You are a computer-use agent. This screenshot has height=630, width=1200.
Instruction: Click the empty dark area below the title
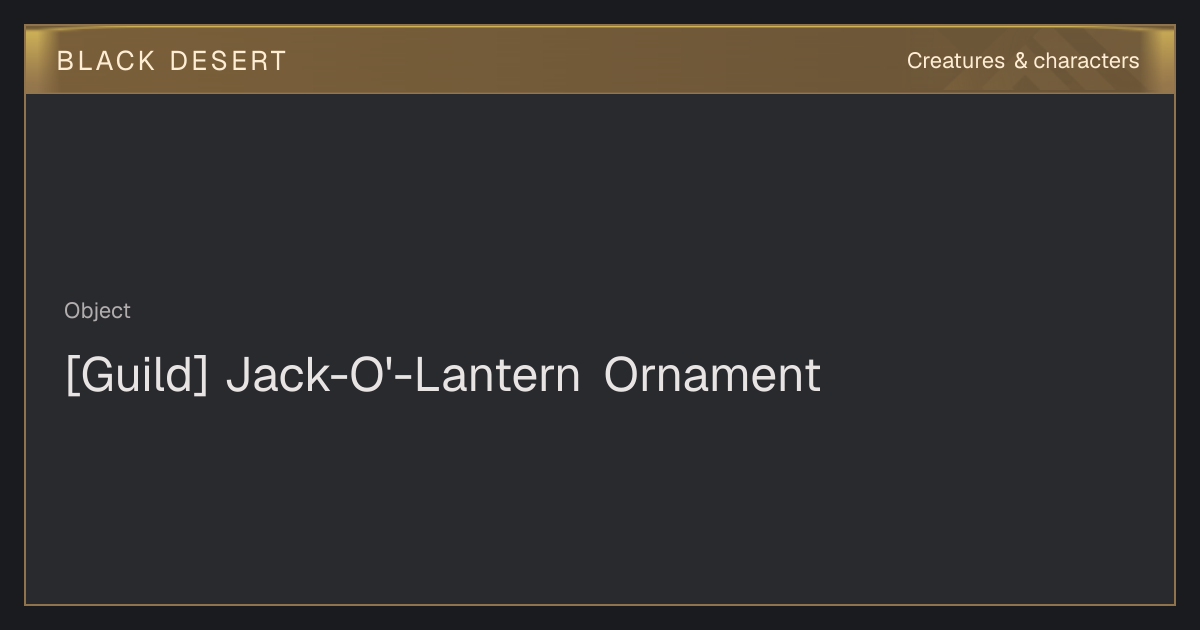600,500
